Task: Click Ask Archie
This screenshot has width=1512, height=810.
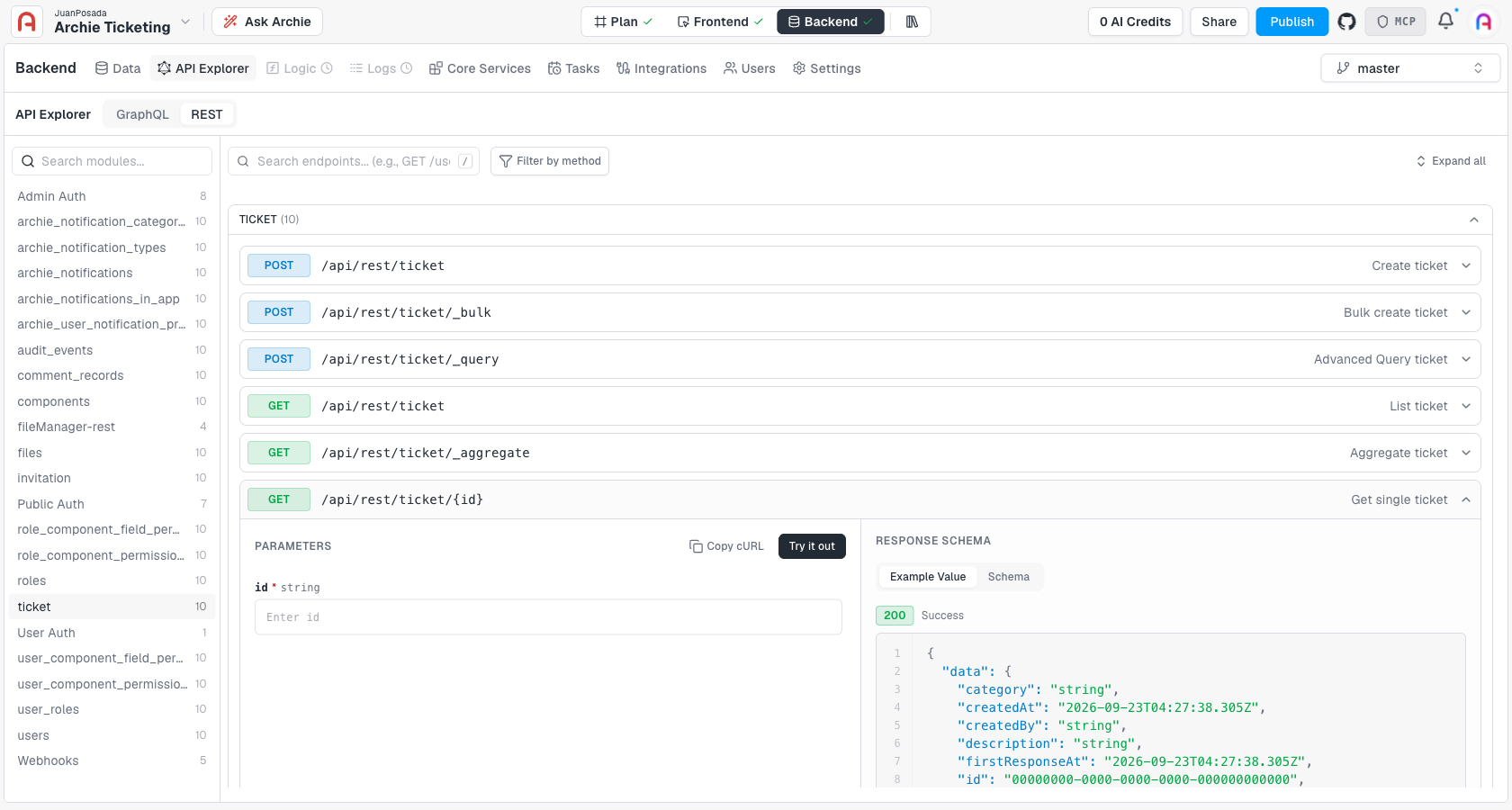Action: coord(267,22)
